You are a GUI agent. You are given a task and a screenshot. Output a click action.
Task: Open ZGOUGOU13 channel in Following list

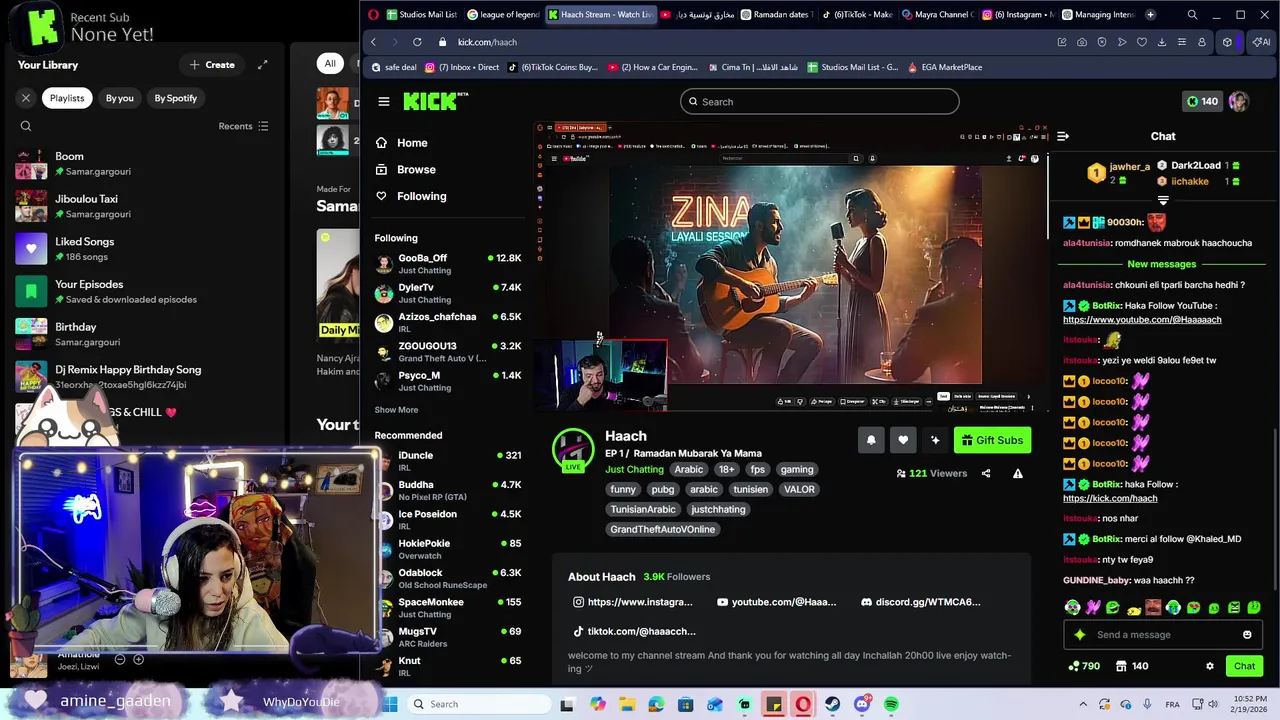(448, 352)
